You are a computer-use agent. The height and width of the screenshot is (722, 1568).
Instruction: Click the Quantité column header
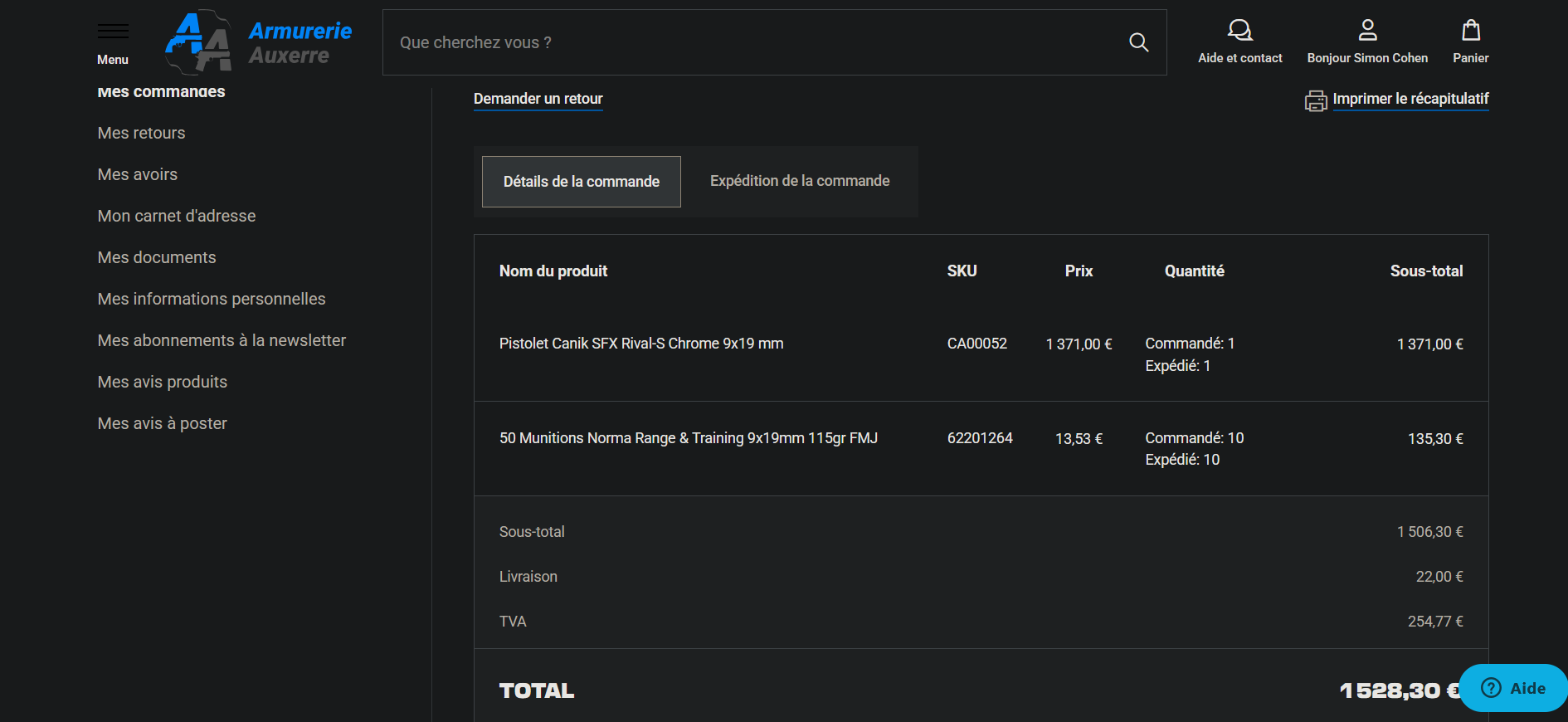click(1195, 271)
